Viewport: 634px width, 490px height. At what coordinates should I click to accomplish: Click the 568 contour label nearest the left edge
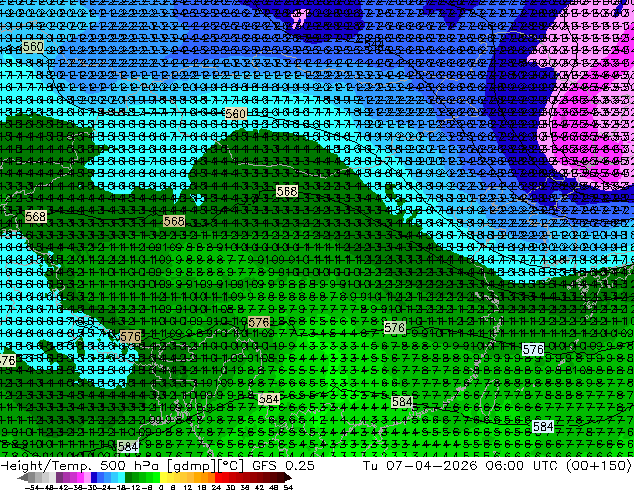coord(36,217)
